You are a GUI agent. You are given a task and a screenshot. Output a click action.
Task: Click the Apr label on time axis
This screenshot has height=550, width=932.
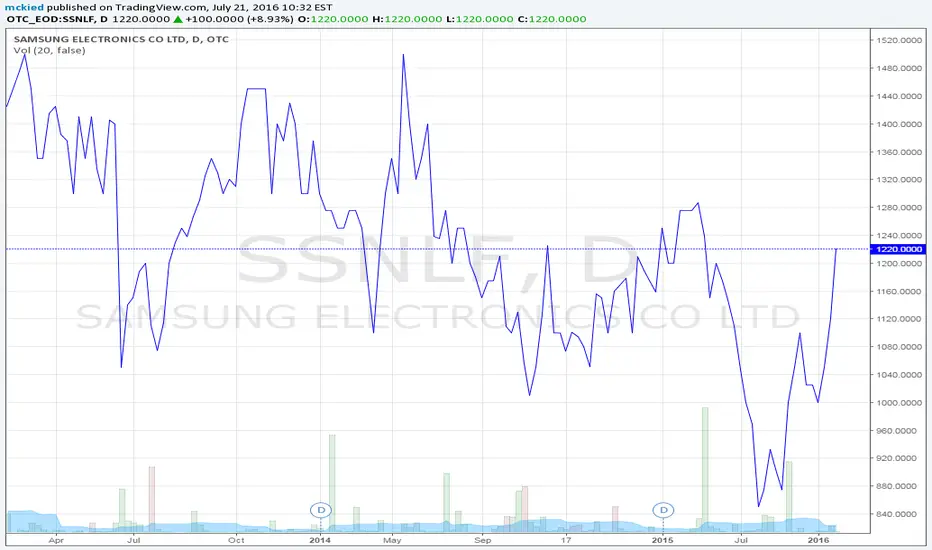click(x=56, y=540)
